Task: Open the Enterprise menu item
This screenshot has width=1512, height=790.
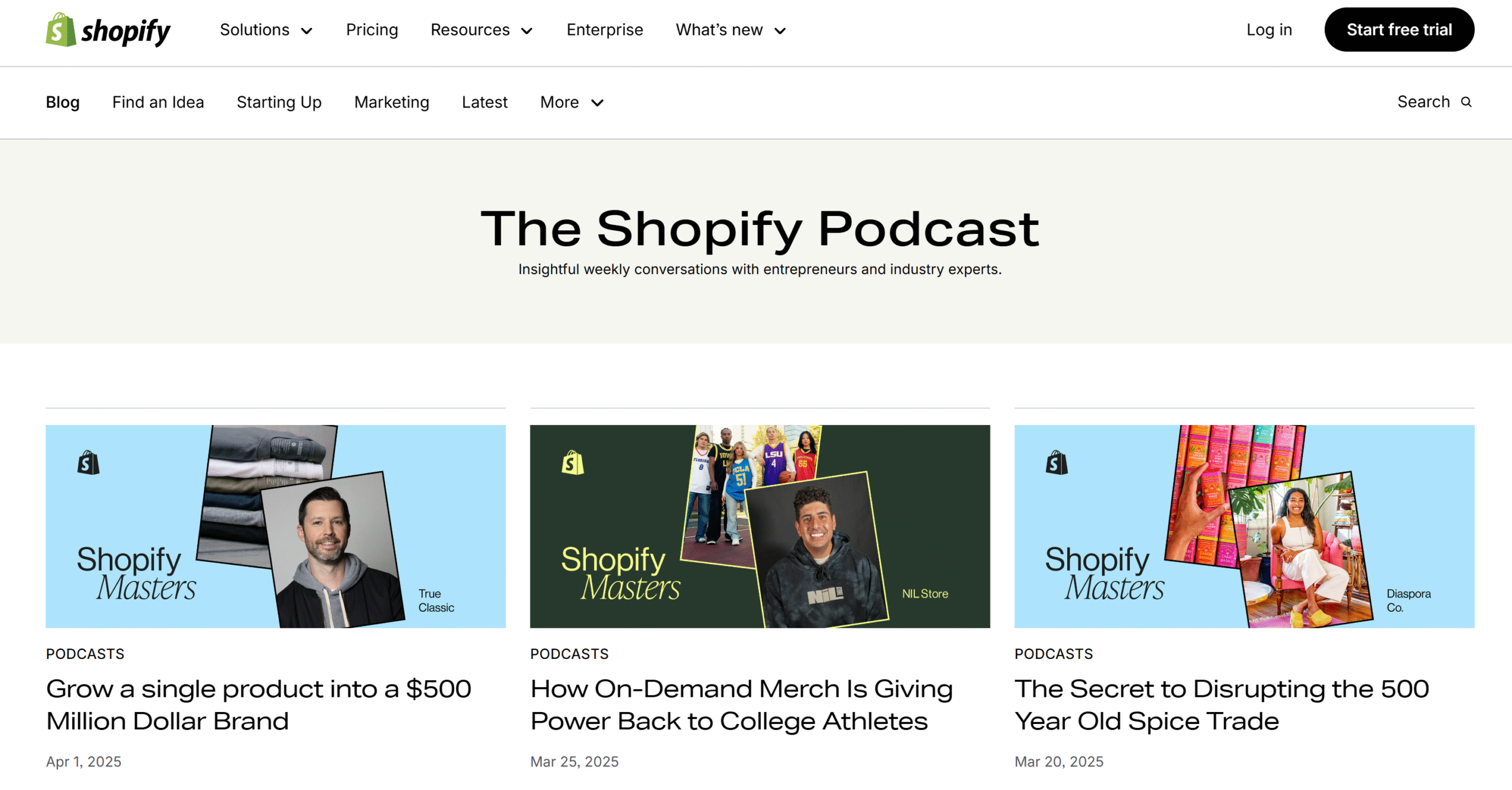Action: pyautogui.click(x=605, y=30)
